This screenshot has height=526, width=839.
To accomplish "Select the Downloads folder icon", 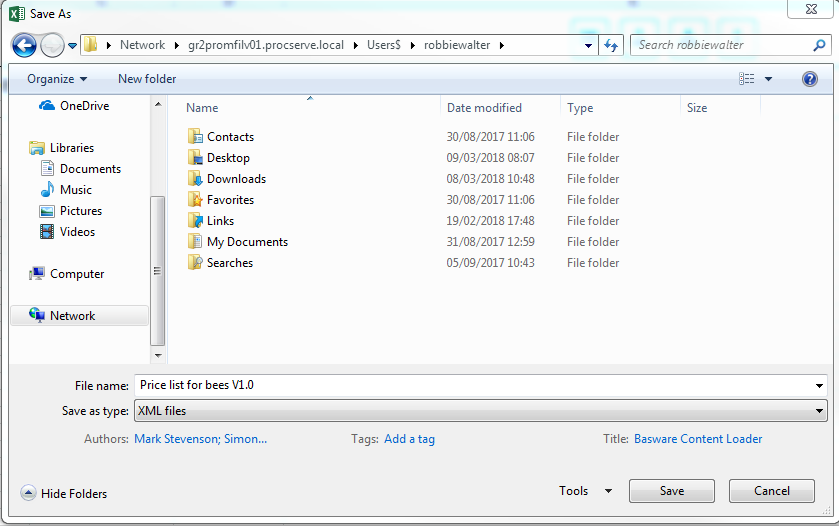I will [x=195, y=179].
